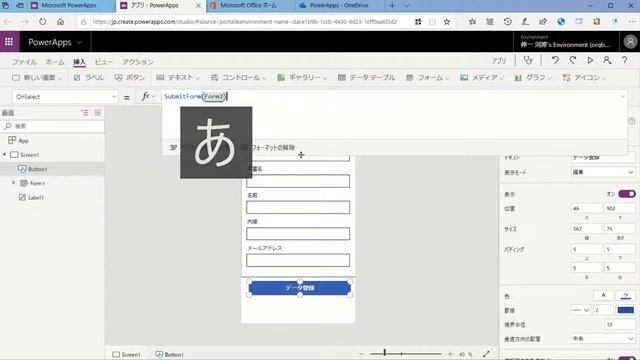This screenshot has width=640, height=360.
Task: Click the 名前 input field on form
Action: pyautogui.click(x=298, y=207)
